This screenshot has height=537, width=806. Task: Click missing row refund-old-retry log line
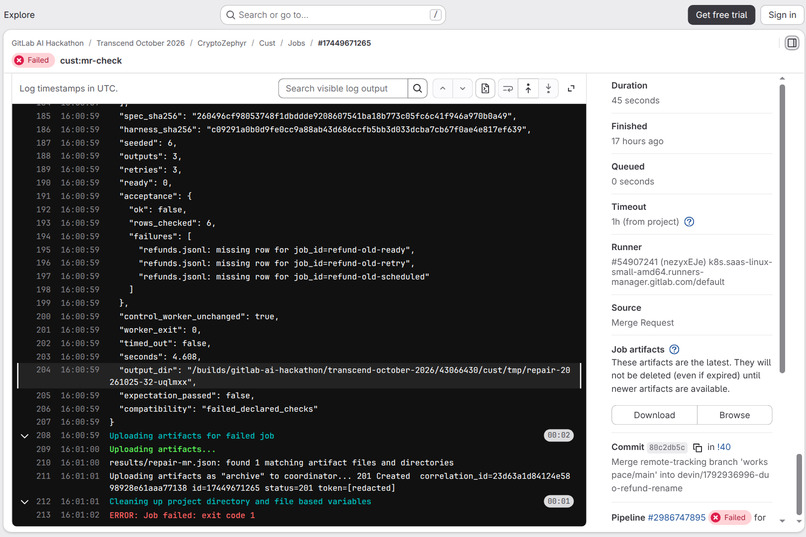(x=277, y=263)
